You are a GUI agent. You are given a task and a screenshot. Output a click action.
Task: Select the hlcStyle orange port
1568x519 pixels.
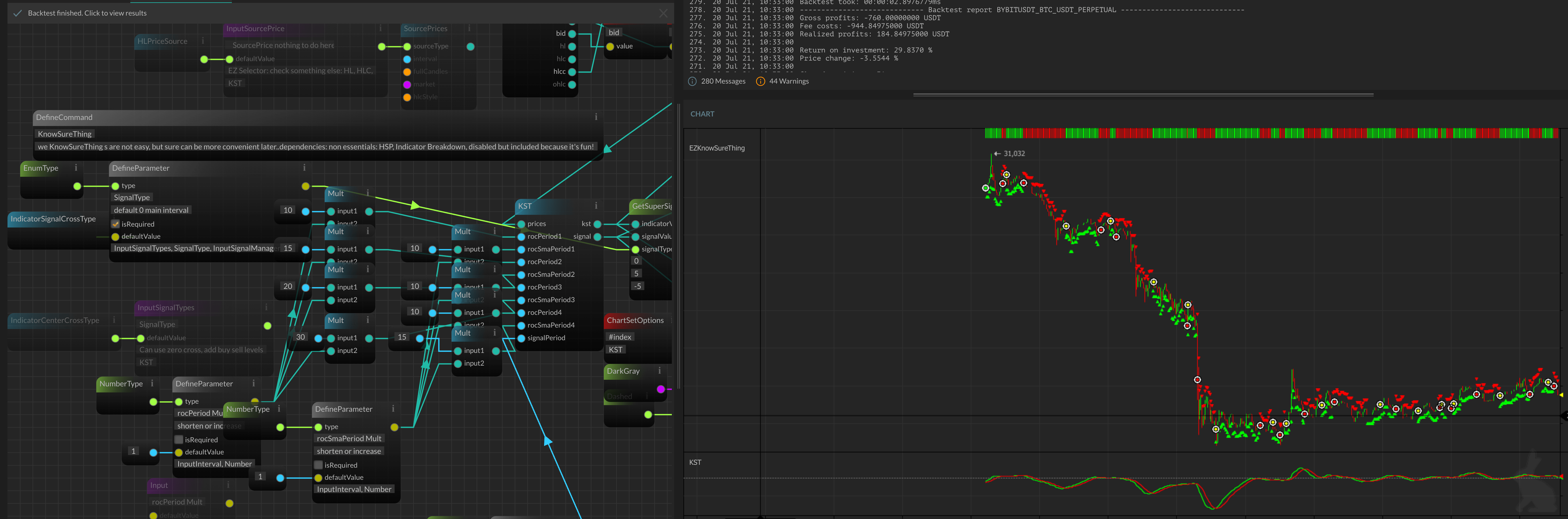pyautogui.click(x=407, y=97)
